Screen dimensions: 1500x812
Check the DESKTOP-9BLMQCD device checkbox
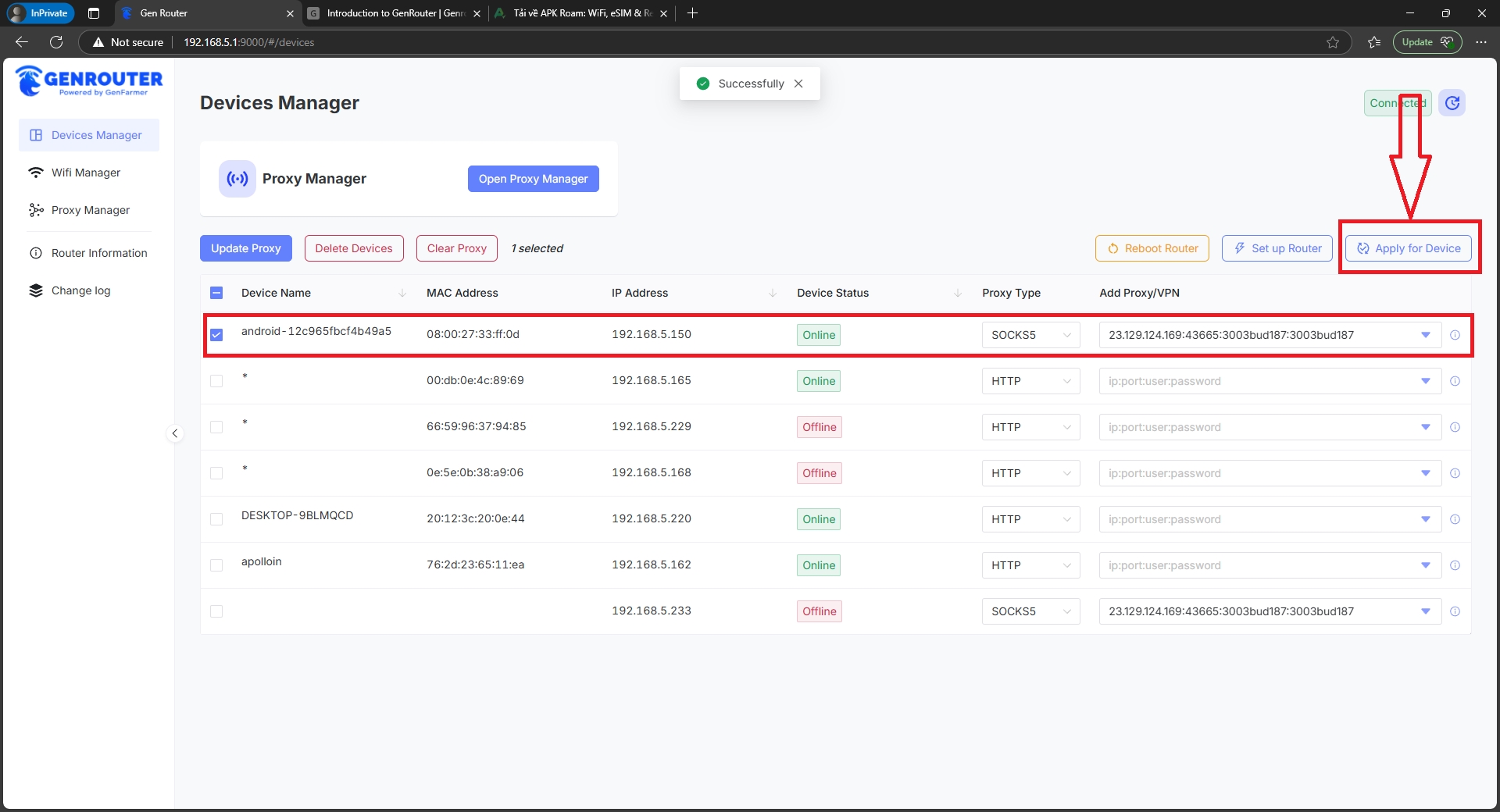(216, 519)
